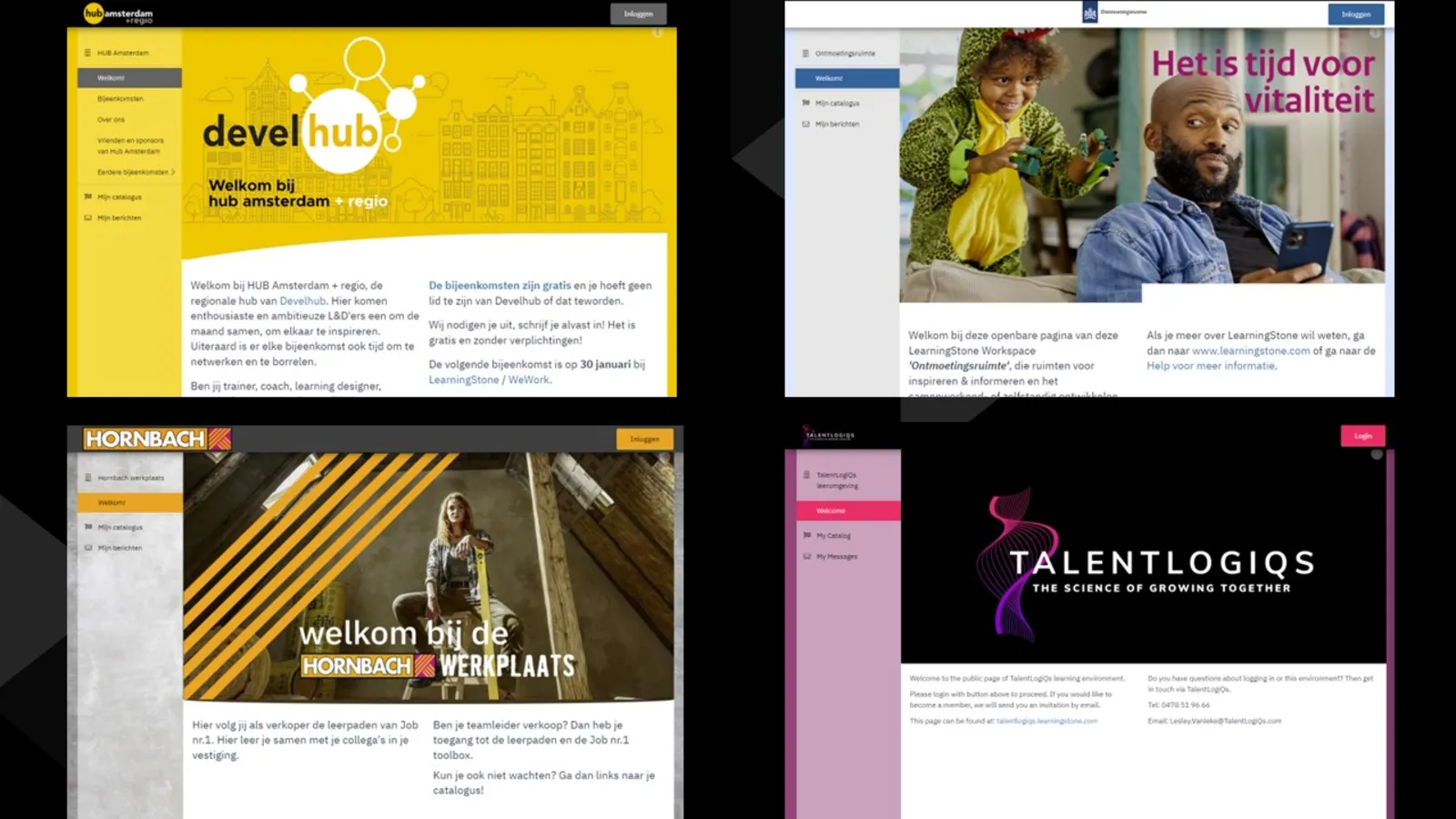The image size is (1456, 819).
Task: Click the blue Inloggen button
Action: 1355,14
